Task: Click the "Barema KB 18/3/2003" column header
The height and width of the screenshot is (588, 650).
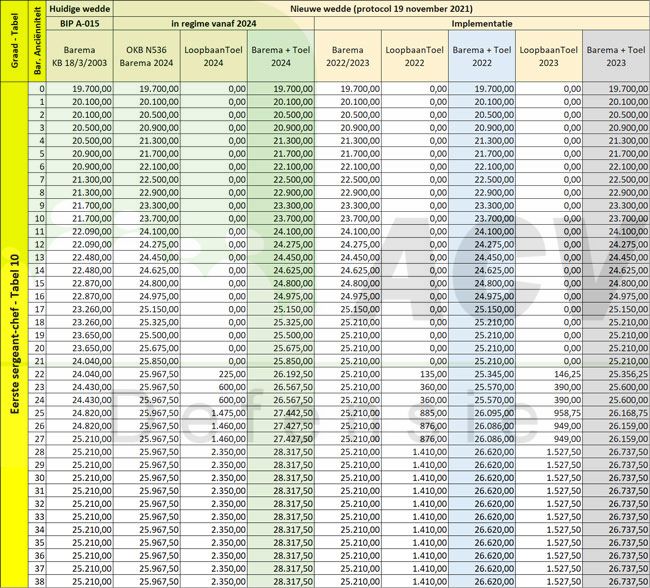Action: 80,56
